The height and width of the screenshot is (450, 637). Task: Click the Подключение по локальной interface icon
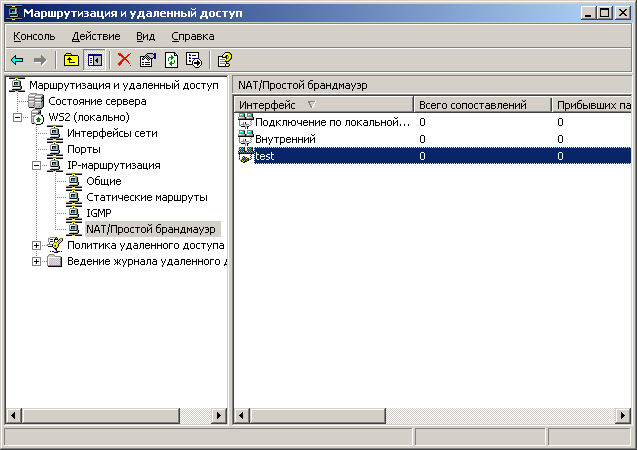246,122
